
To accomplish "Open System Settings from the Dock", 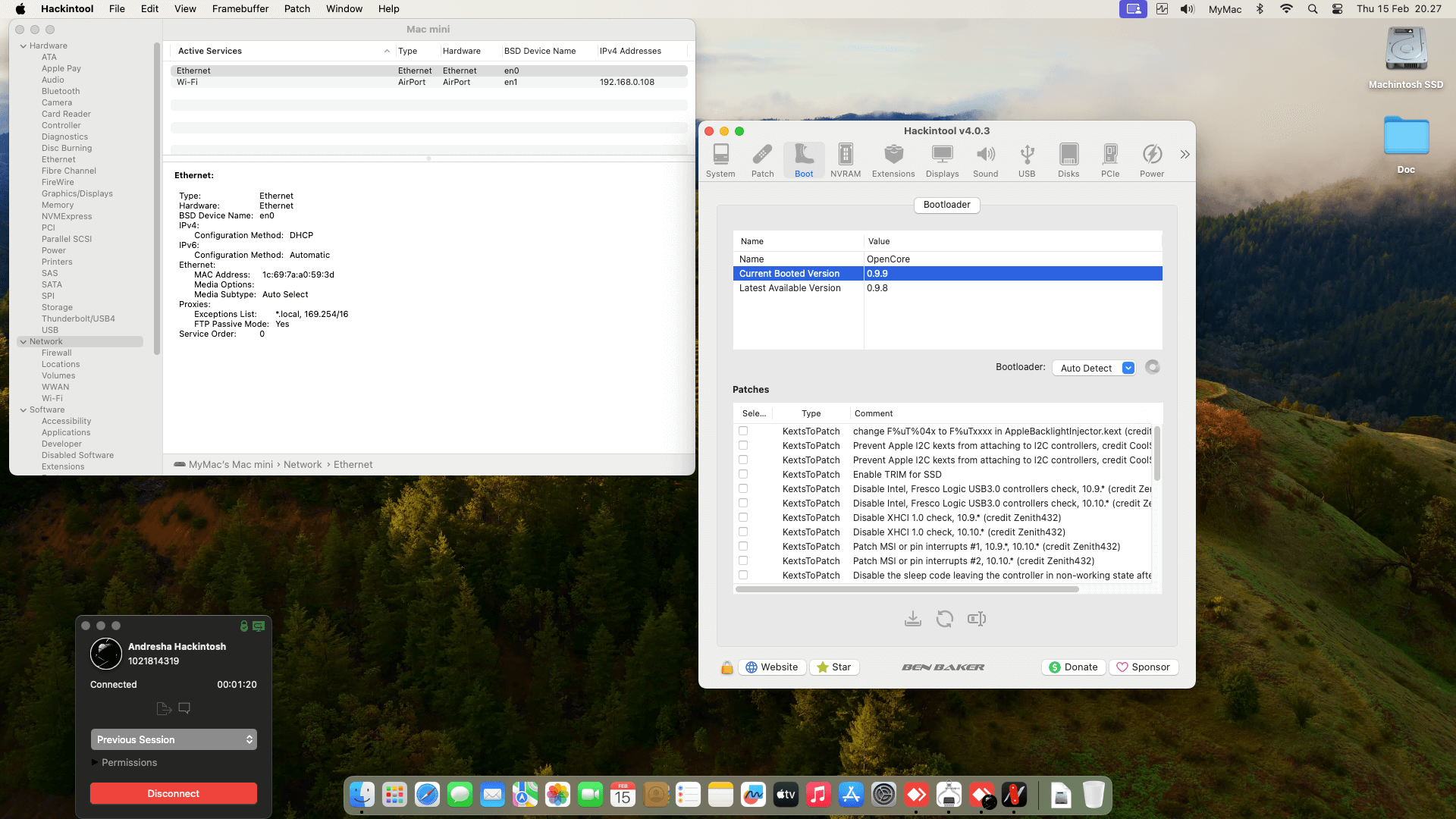I will point(883,795).
